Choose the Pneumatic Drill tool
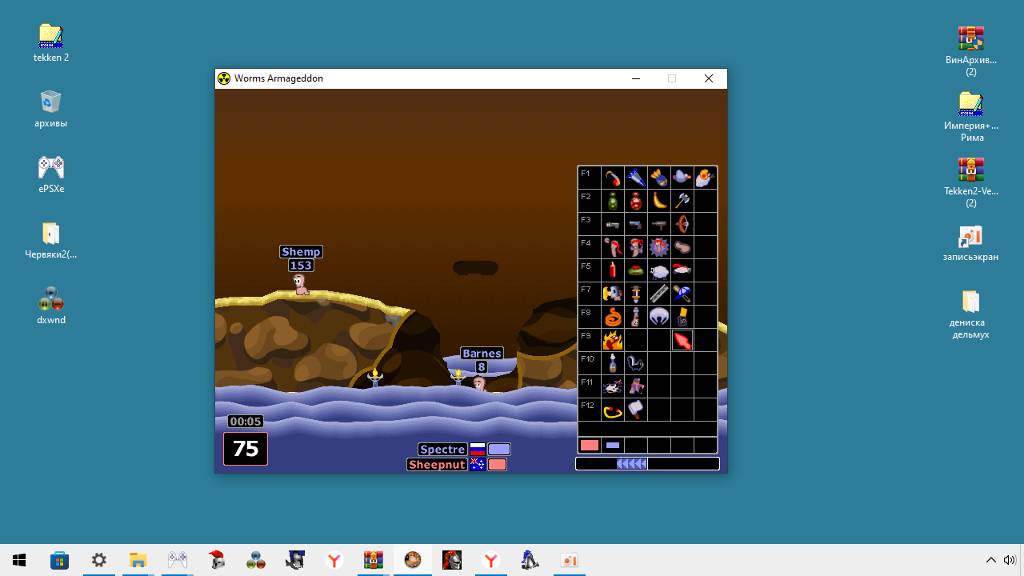Screen dimensions: 1024x576 click(x=635, y=294)
